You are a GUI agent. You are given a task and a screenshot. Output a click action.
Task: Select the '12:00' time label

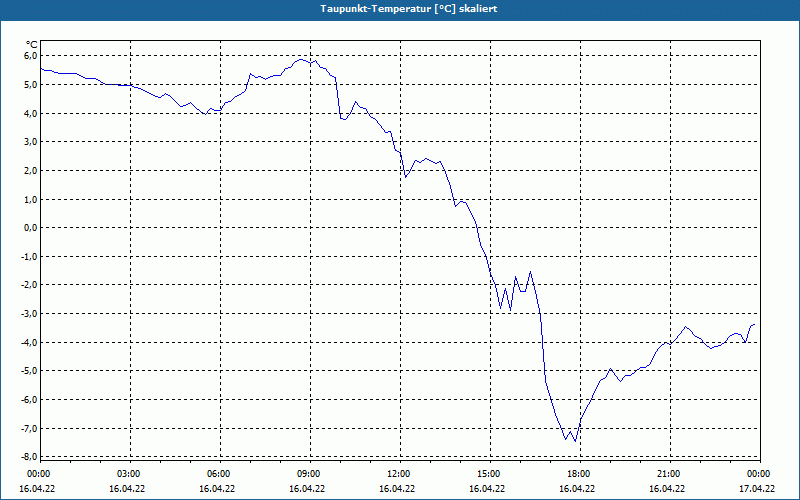coord(397,474)
